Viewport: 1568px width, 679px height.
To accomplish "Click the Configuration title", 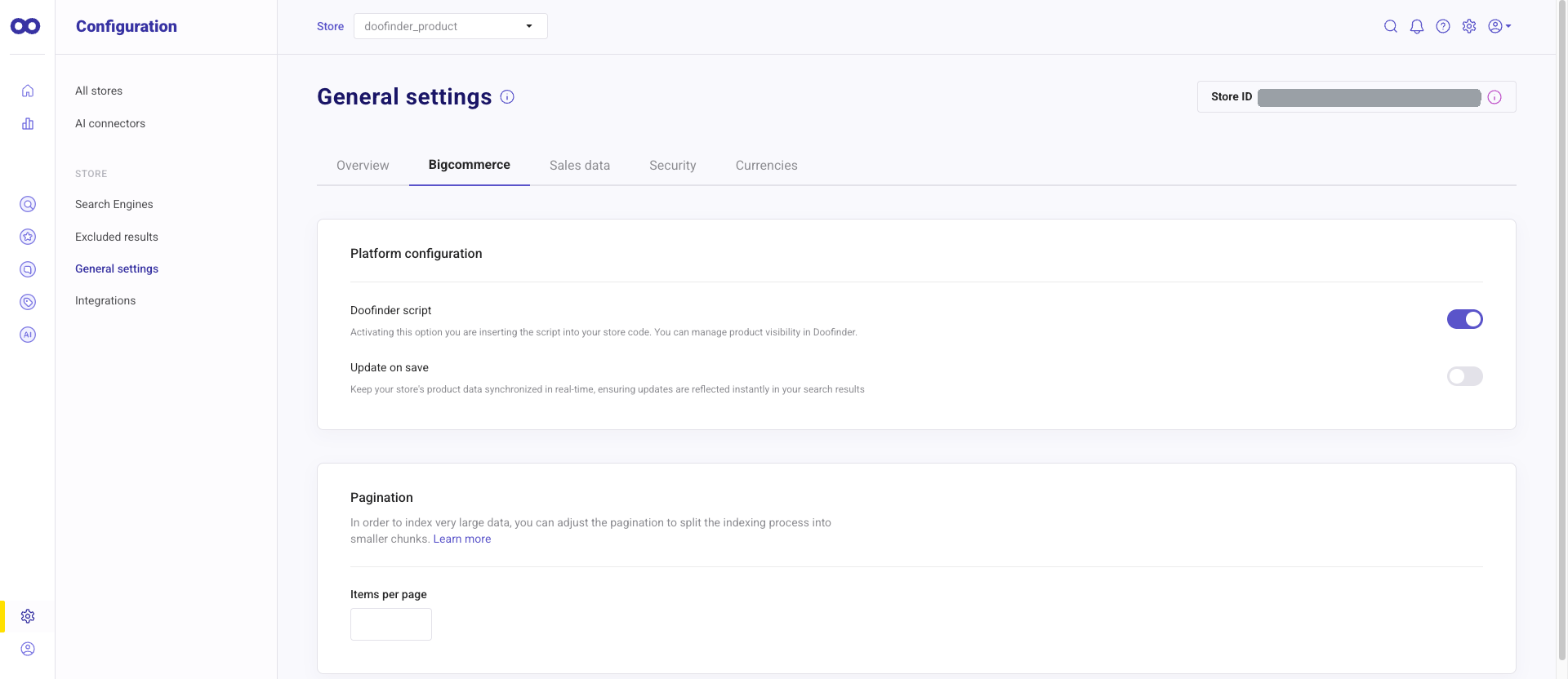I will (127, 26).
